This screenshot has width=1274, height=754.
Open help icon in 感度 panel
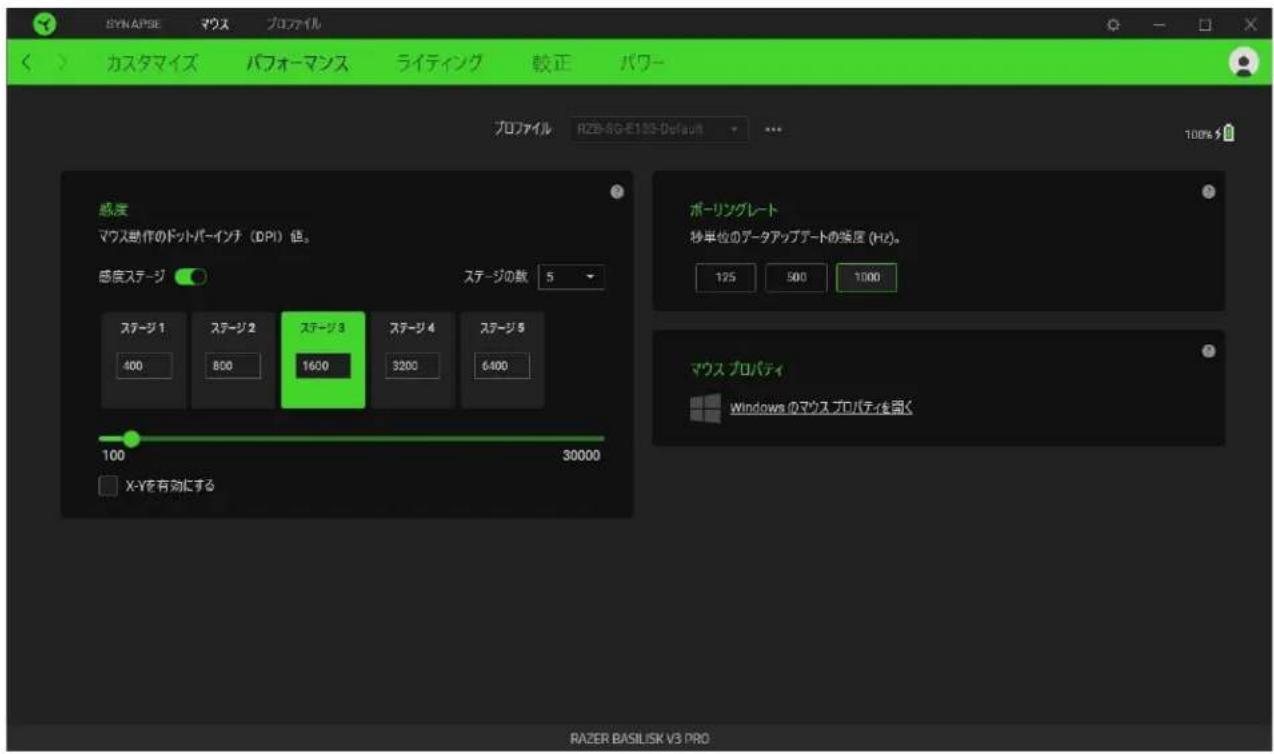coord(617,192)
